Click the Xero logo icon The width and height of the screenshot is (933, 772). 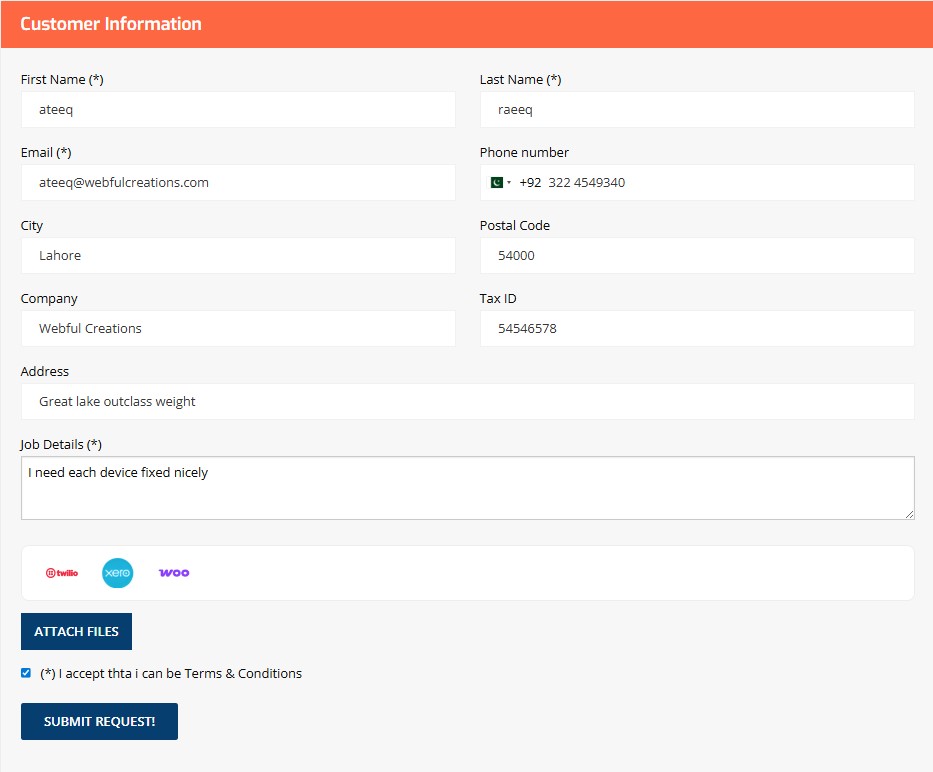point(117,573)
